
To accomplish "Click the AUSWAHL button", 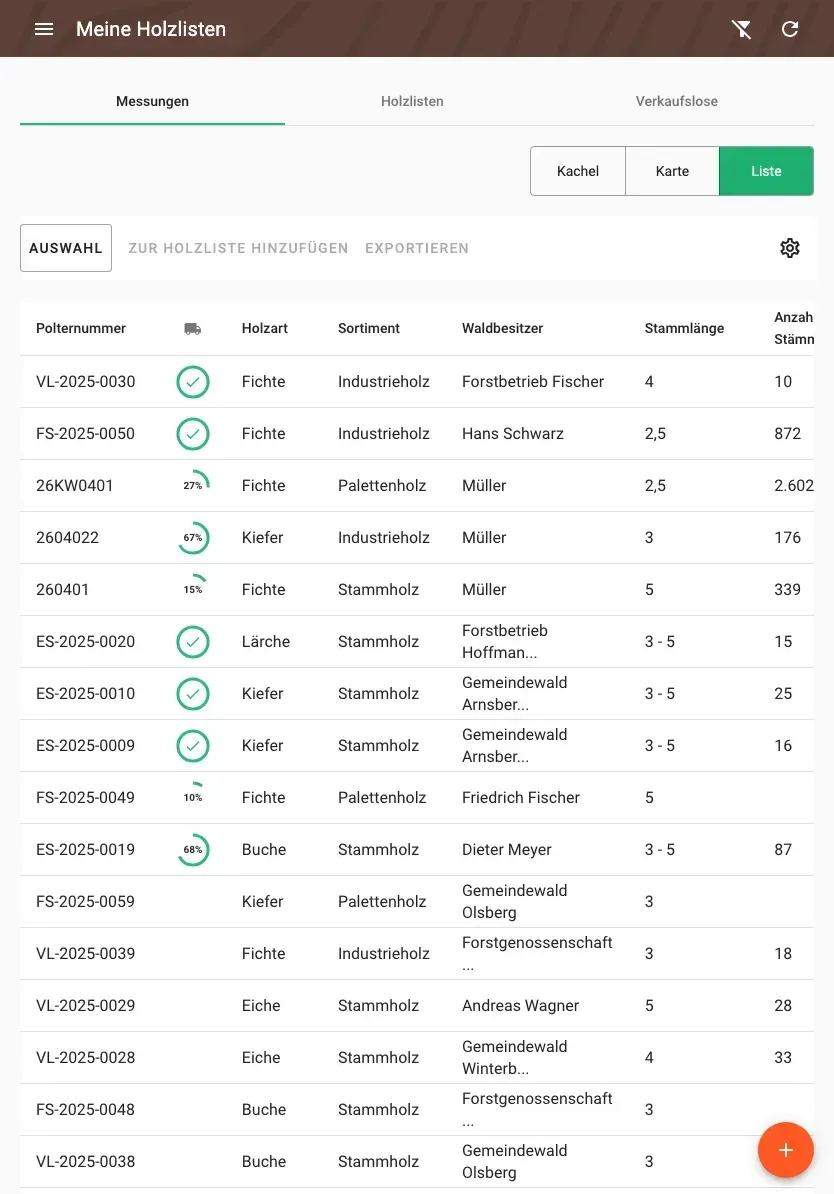I will coord(66,248).
